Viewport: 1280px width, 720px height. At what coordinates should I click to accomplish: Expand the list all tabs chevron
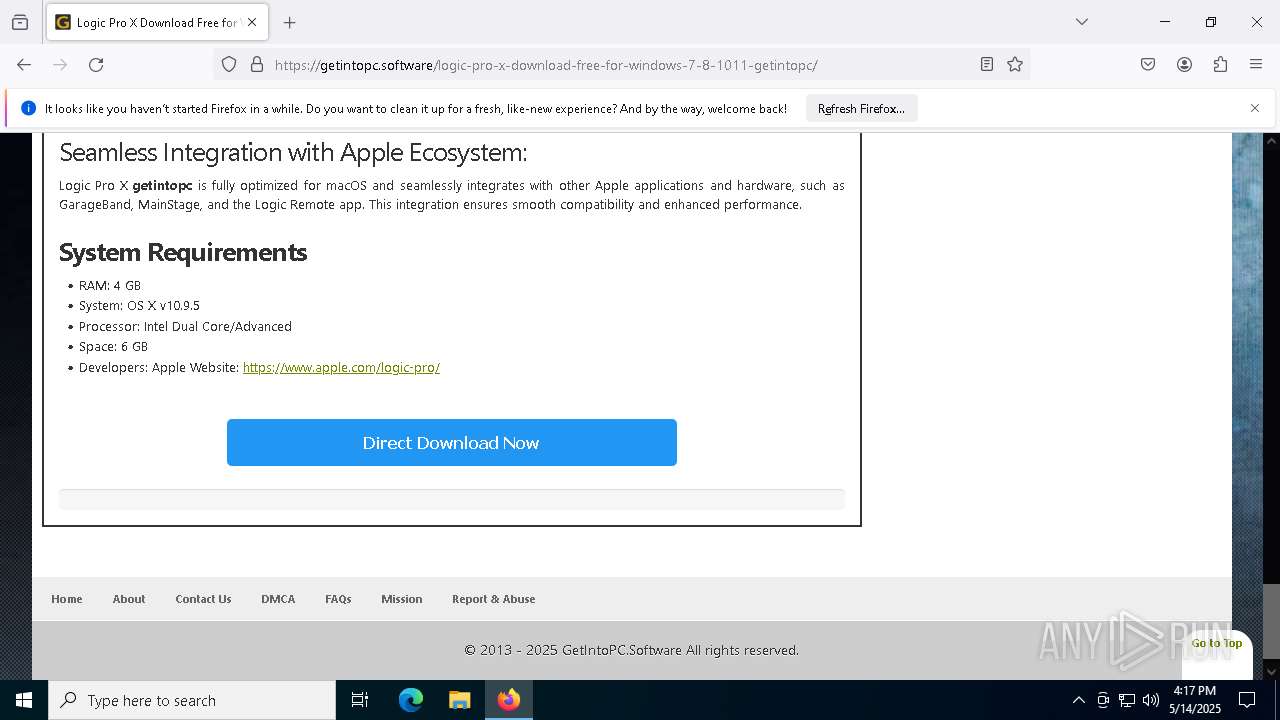coord(1082,22)
